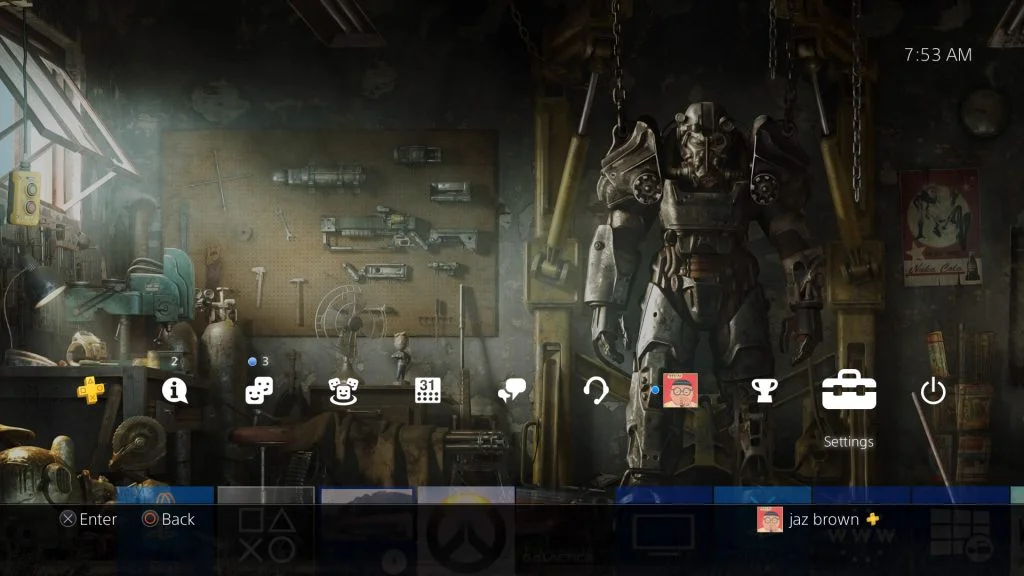The width and height of the screenshot is (1024, 576).
Task: Click the jaz brown user name
Action: [824, 520]
